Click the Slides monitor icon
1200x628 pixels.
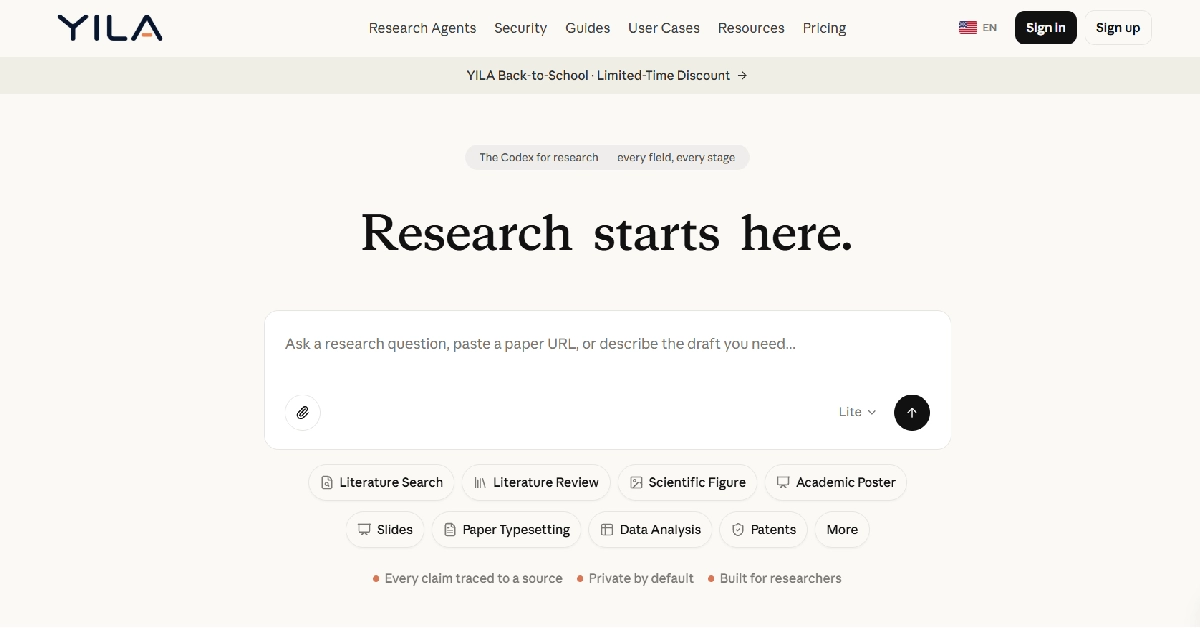pos(364,529)
